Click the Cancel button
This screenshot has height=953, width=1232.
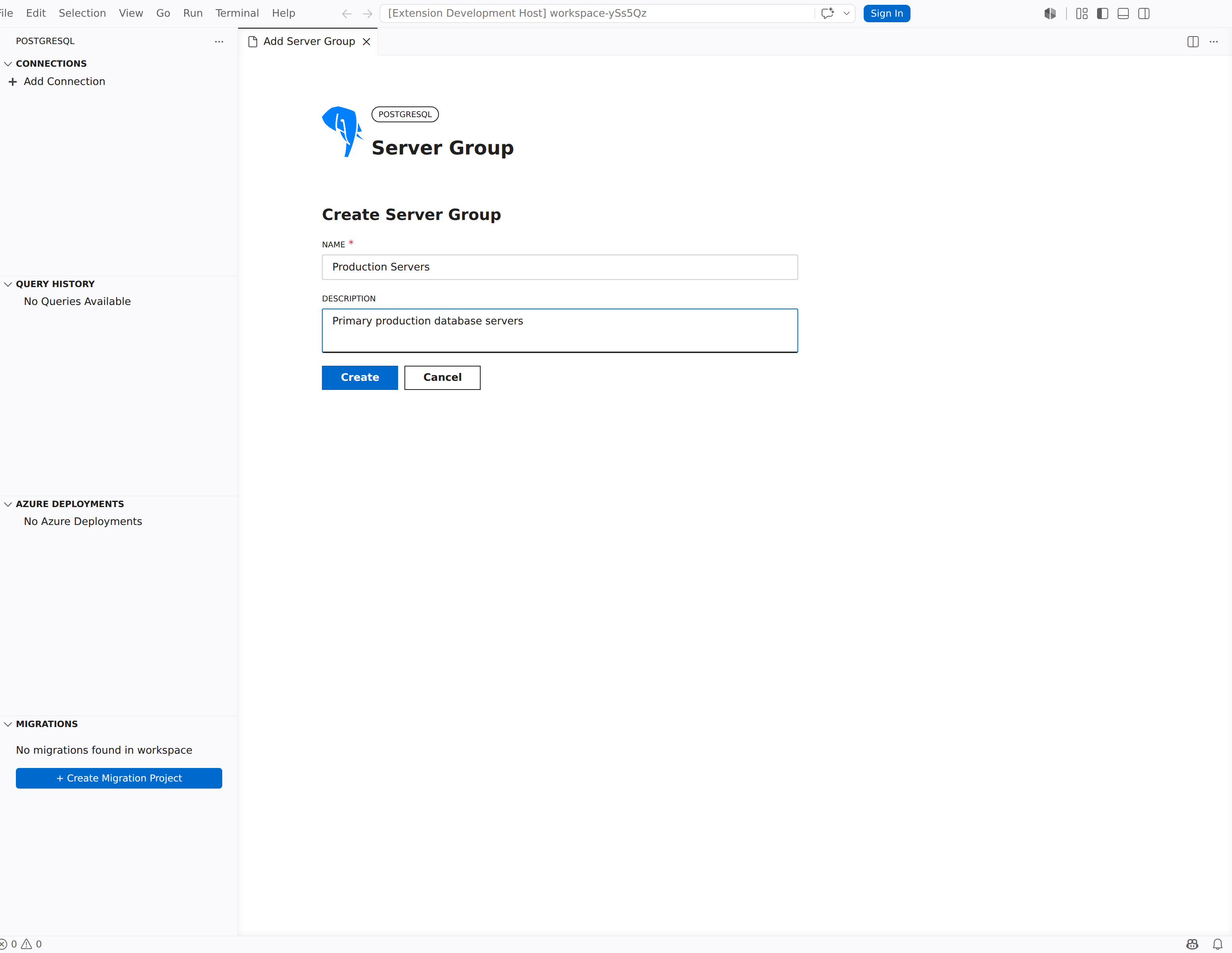tap(442, 378)
